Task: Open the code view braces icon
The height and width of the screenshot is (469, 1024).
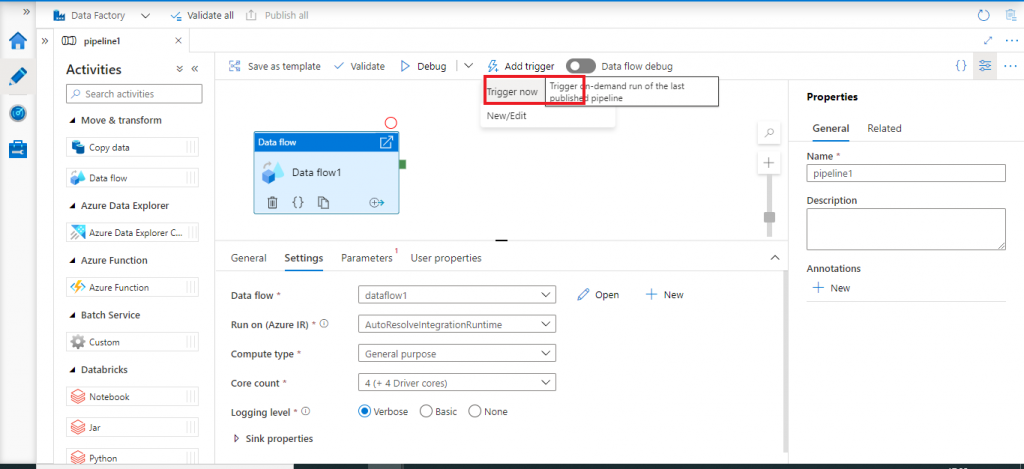Action: 961,66
